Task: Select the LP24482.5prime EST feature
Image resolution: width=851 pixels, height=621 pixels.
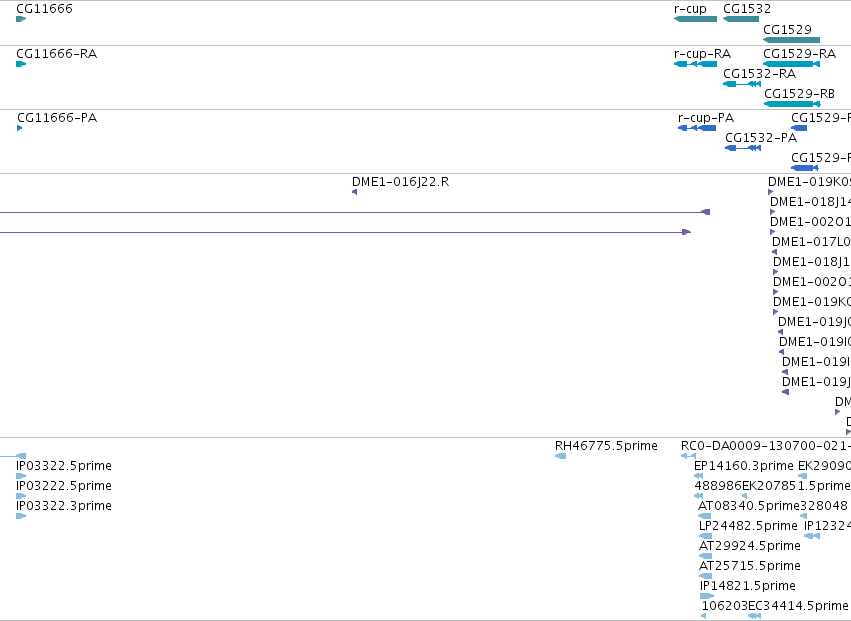Action: [706, 536]
